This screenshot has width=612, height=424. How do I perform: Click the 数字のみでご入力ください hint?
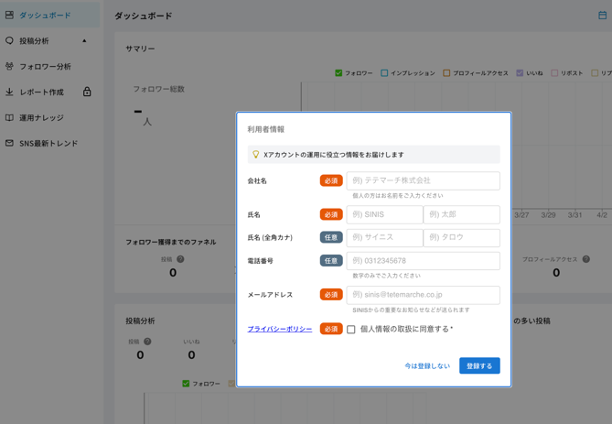click(386, 276)
